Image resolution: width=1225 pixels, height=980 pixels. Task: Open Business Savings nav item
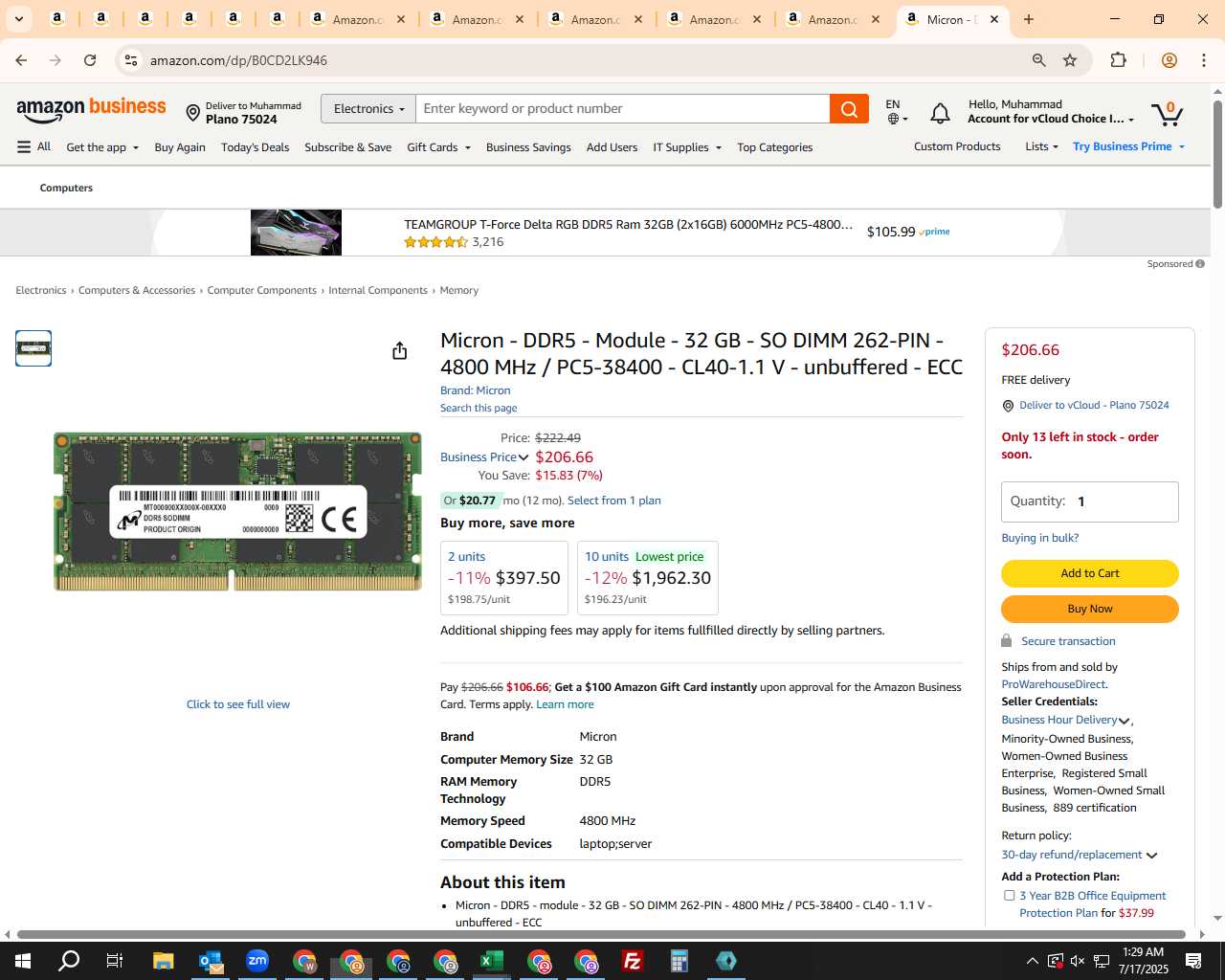click(x=528, y=147)
